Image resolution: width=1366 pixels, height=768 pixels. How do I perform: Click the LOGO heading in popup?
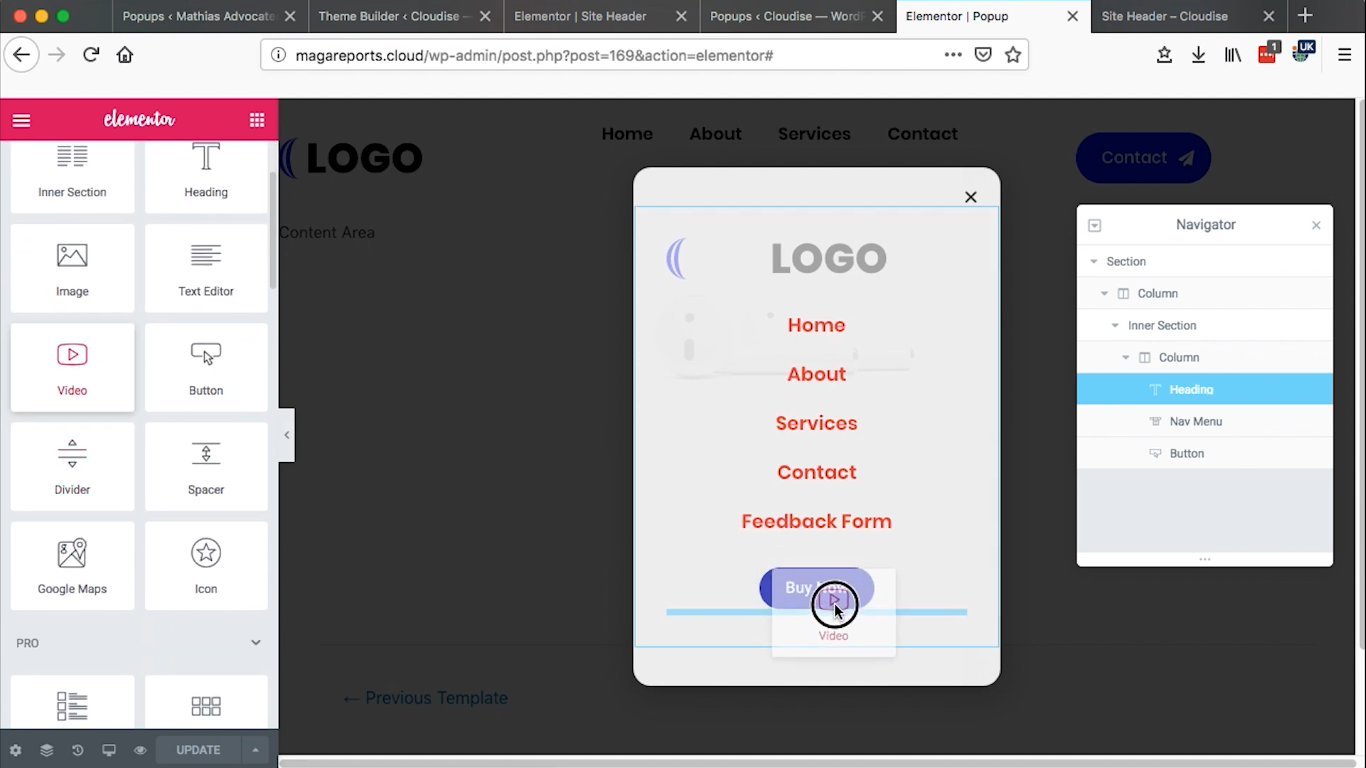pos(828,259)
